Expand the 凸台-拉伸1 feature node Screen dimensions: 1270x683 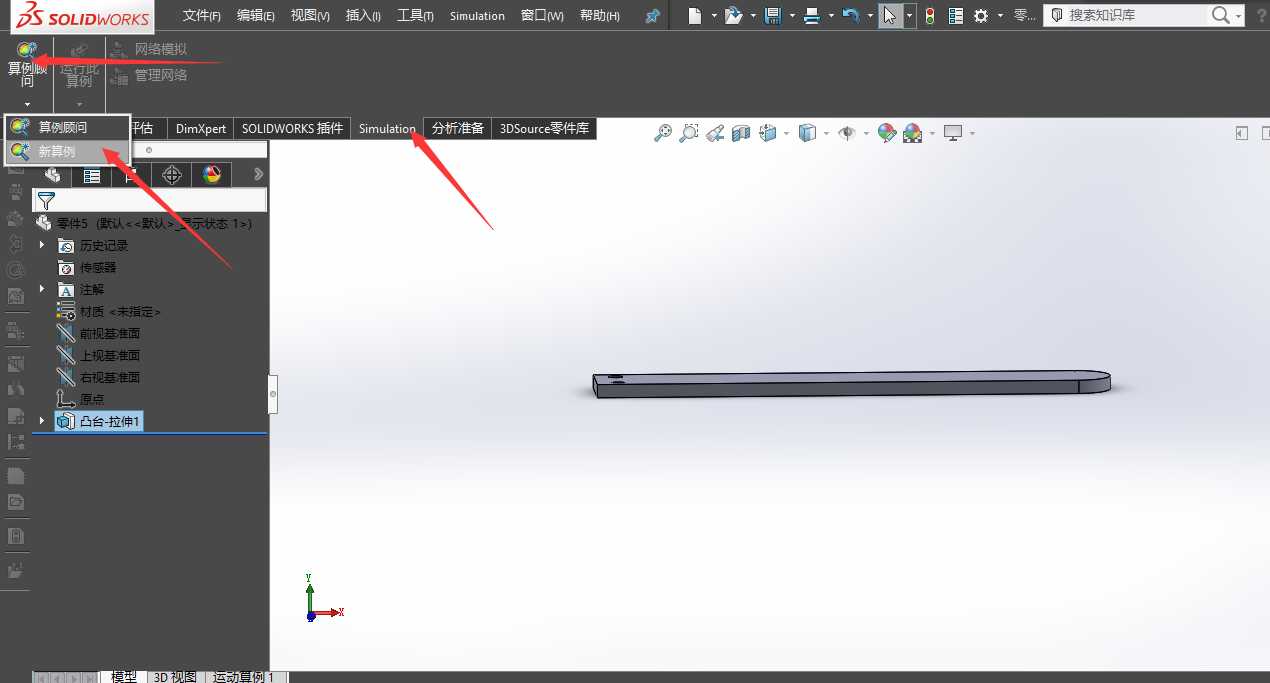[42, 421]
